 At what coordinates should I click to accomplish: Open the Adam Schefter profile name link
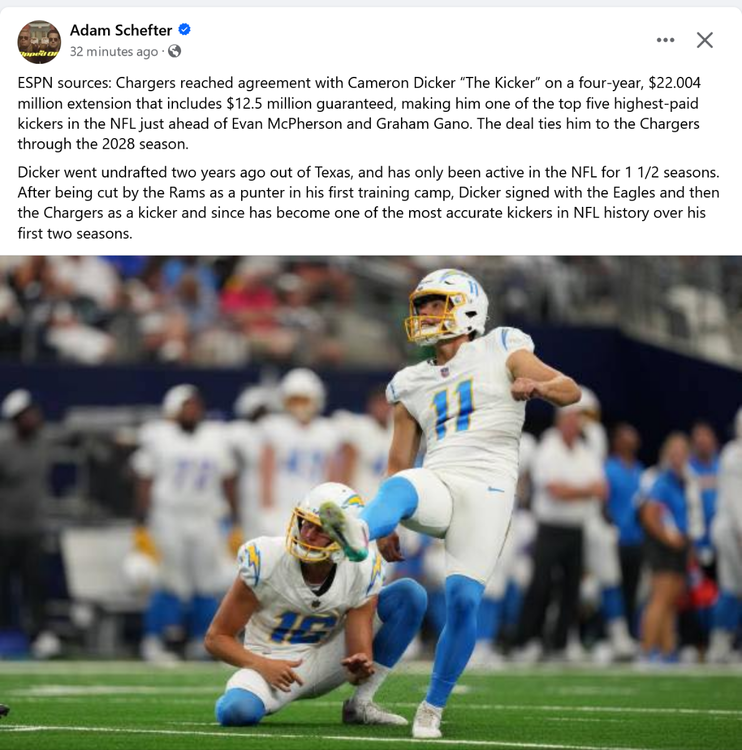click(121, 30)
